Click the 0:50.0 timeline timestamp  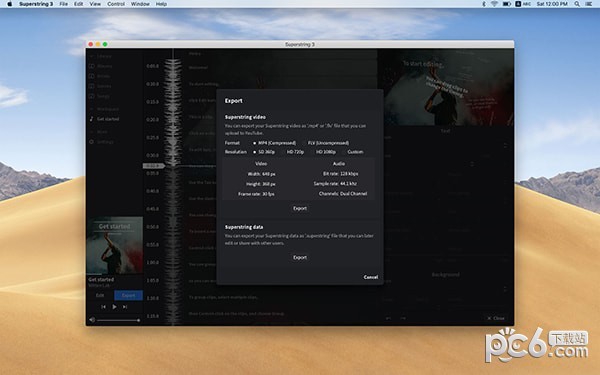pos(152,227)
